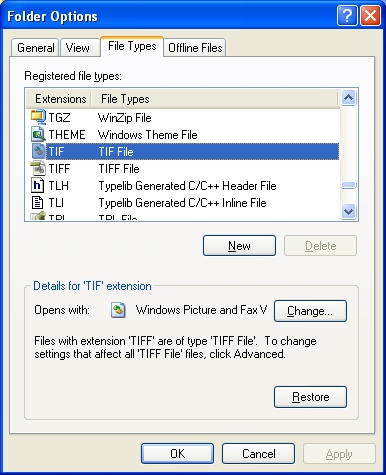The image size is (386, 475).
Task: Click the TLH header file icon
Action: pyautogui.click(x=37, y=185)
